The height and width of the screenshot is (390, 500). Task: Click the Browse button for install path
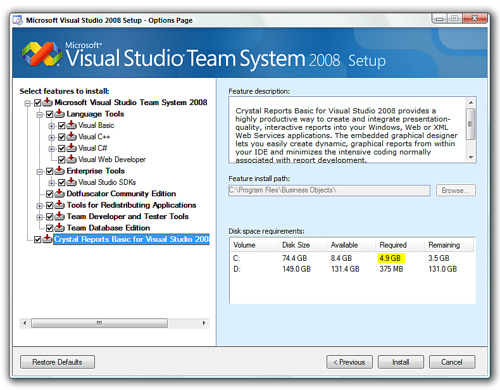tap(456, 190)
